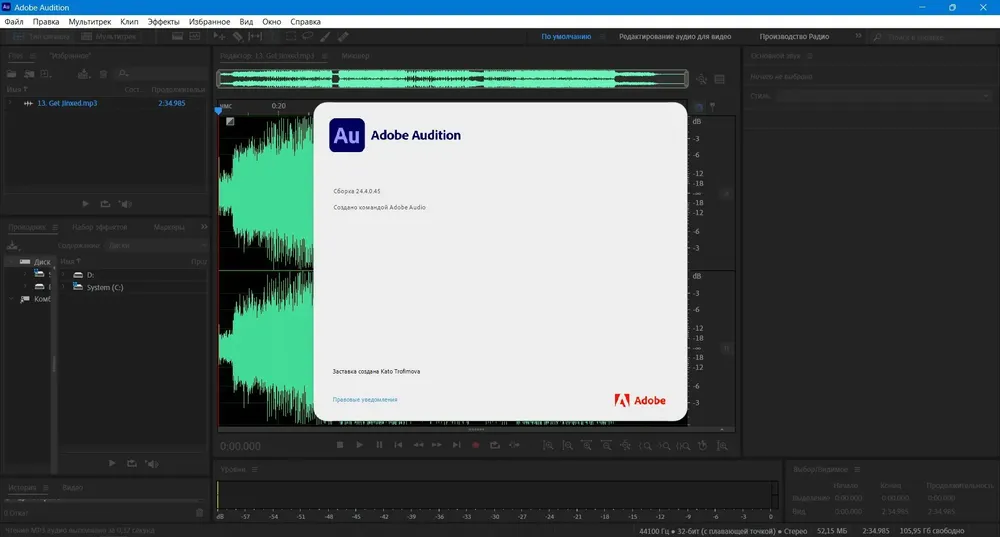Switch to the Waveform editor view
Viewport: 1000px width, 537px height.
(x=43, y=37)
